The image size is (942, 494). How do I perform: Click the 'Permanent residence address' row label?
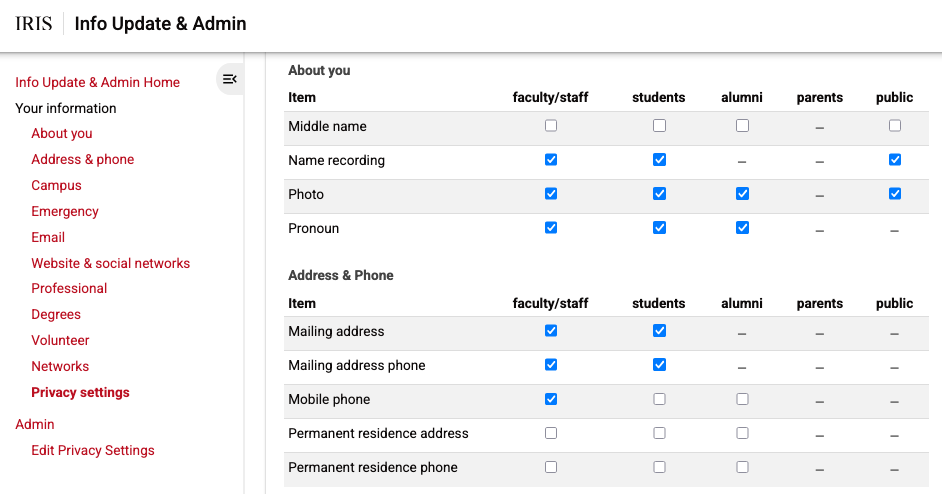point(378,433)
